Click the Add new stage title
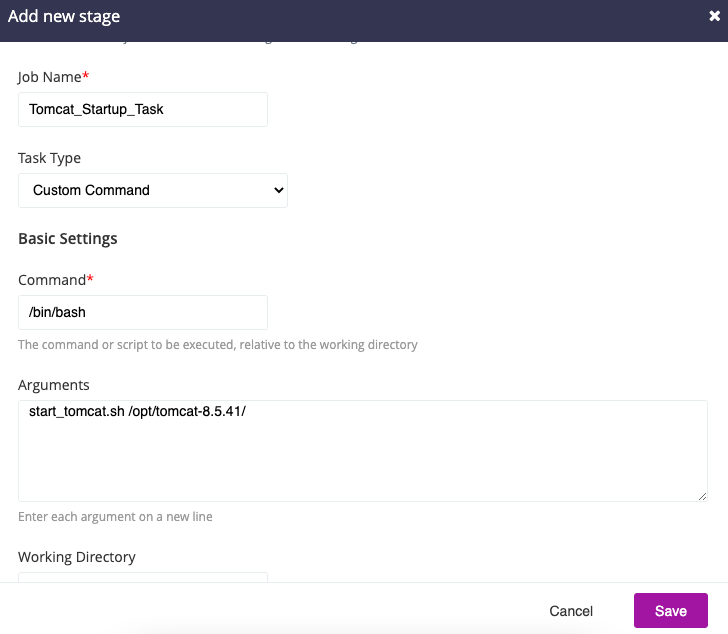The height and width of the screenshot is (634, 728). pos(66,17)
